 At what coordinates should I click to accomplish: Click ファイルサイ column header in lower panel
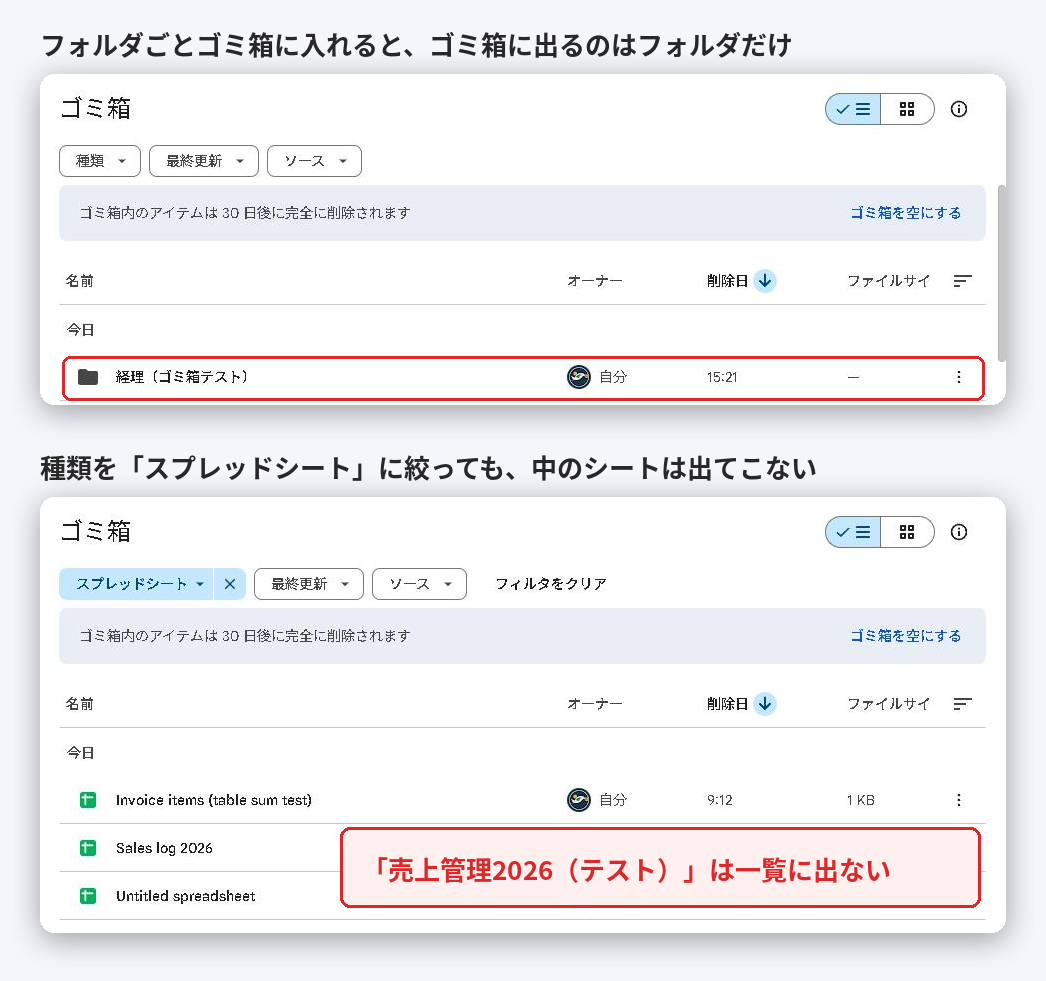pos(888,704)
